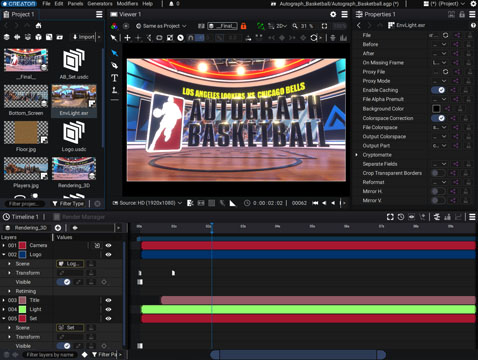Switch to Render Manager tab

click(79, 217)
